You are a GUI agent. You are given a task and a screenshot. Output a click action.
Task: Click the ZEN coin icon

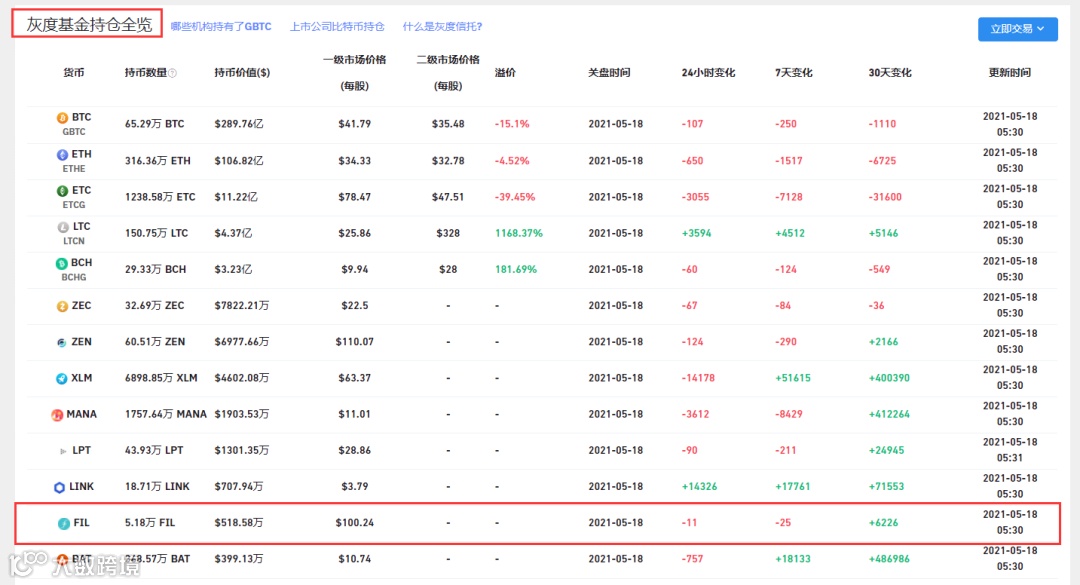[62, 342]
